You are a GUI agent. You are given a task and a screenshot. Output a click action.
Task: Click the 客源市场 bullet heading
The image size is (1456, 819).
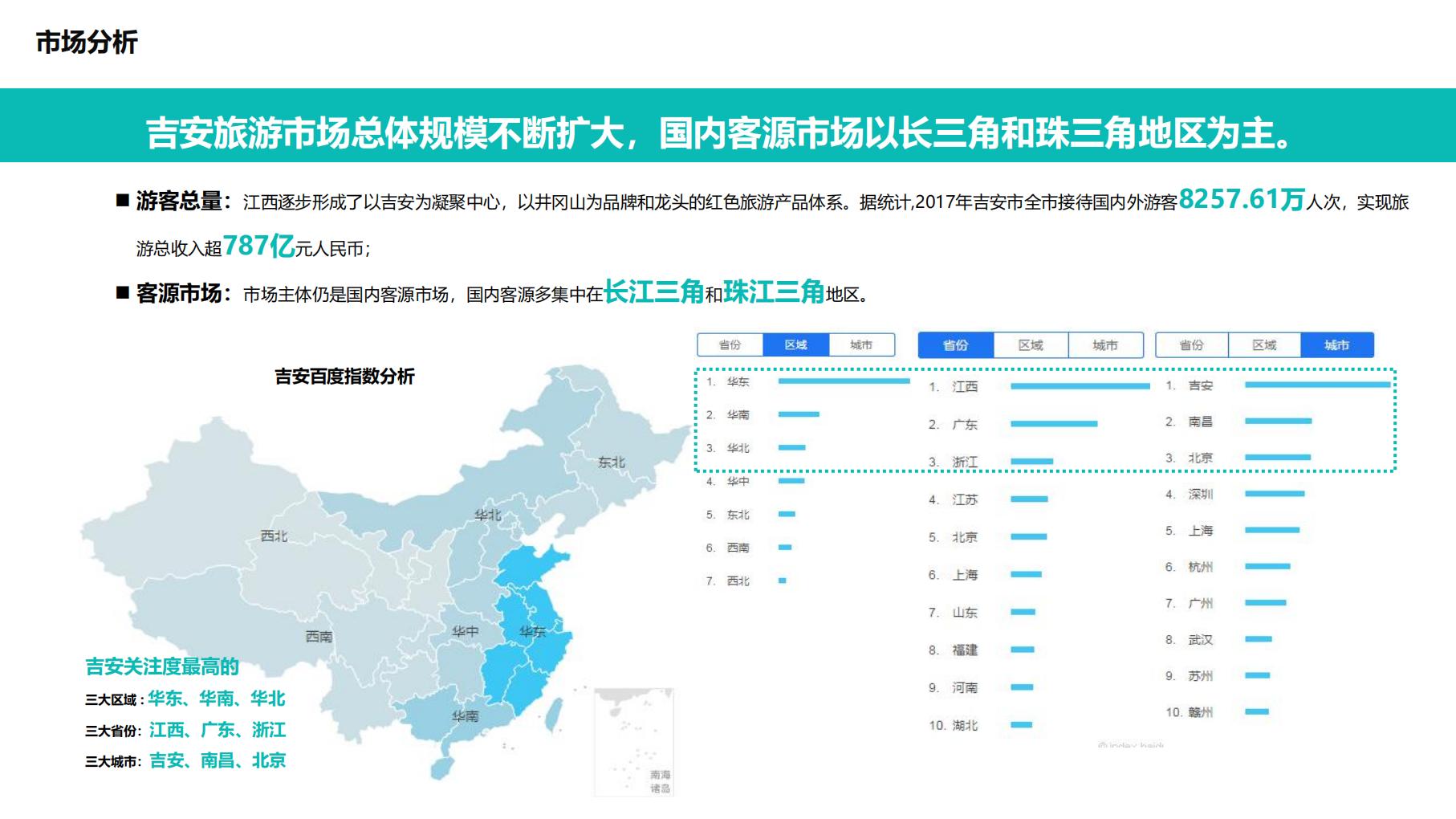click(x=184, y=293)
